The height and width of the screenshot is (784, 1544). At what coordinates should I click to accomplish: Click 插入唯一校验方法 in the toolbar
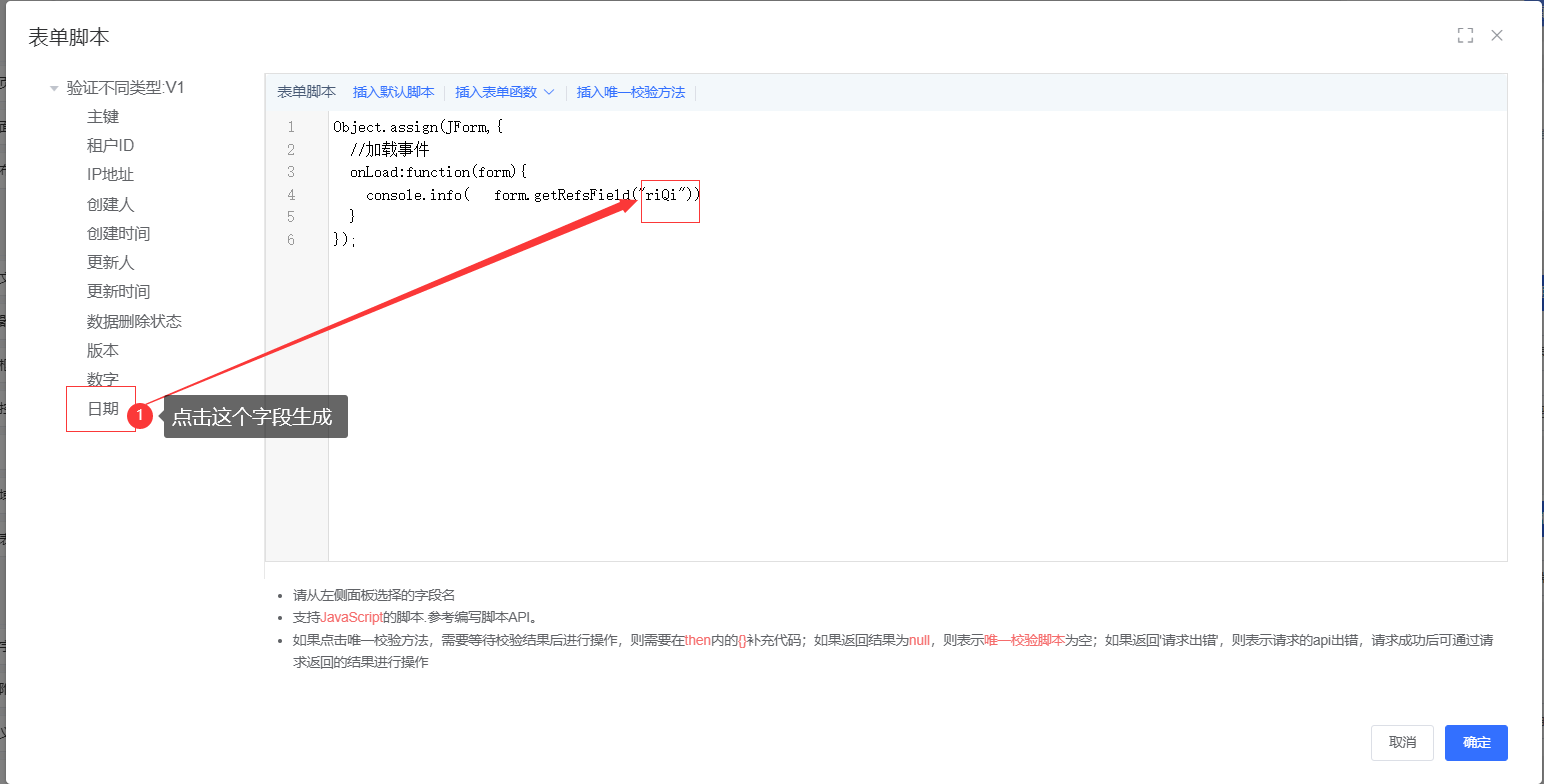tap(630, 92)
